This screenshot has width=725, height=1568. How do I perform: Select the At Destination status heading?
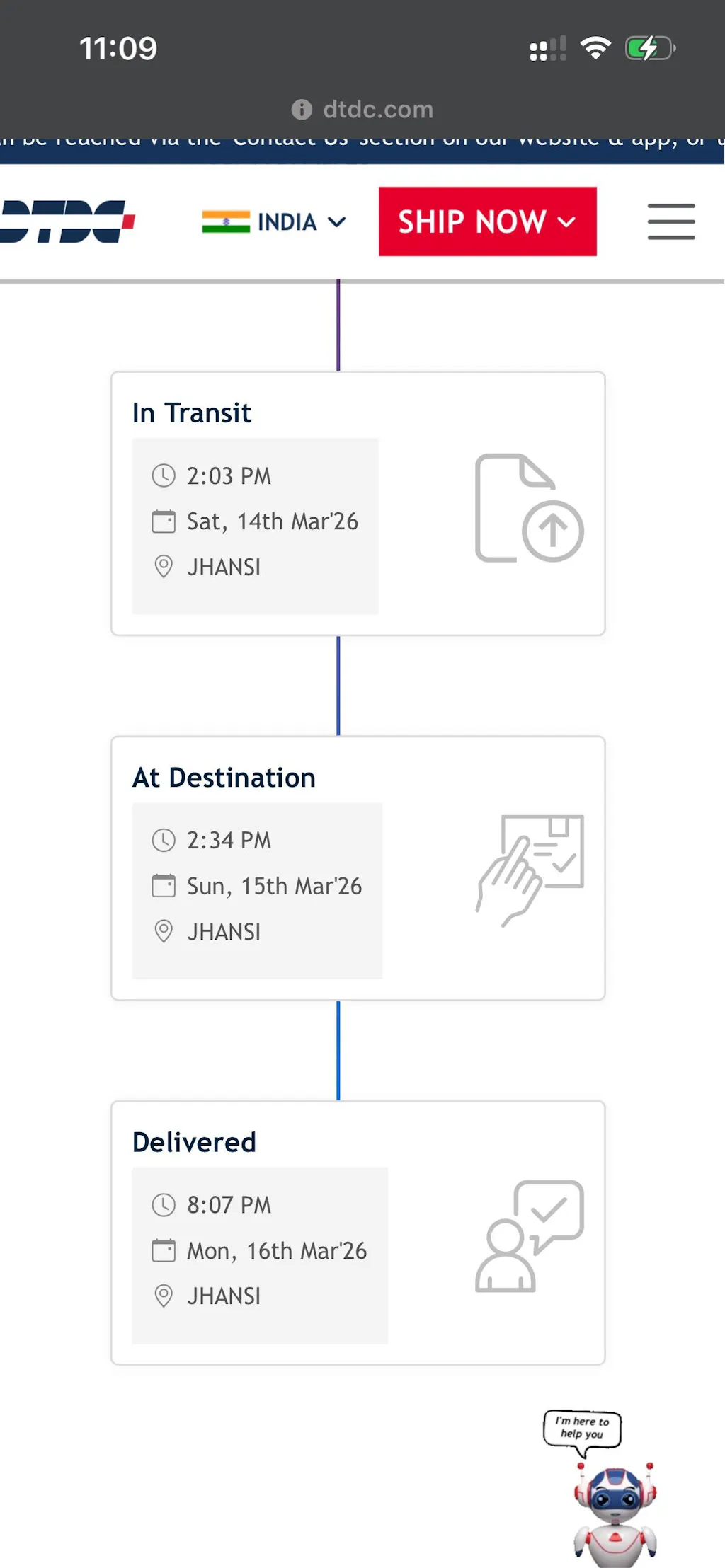[224, 778]
